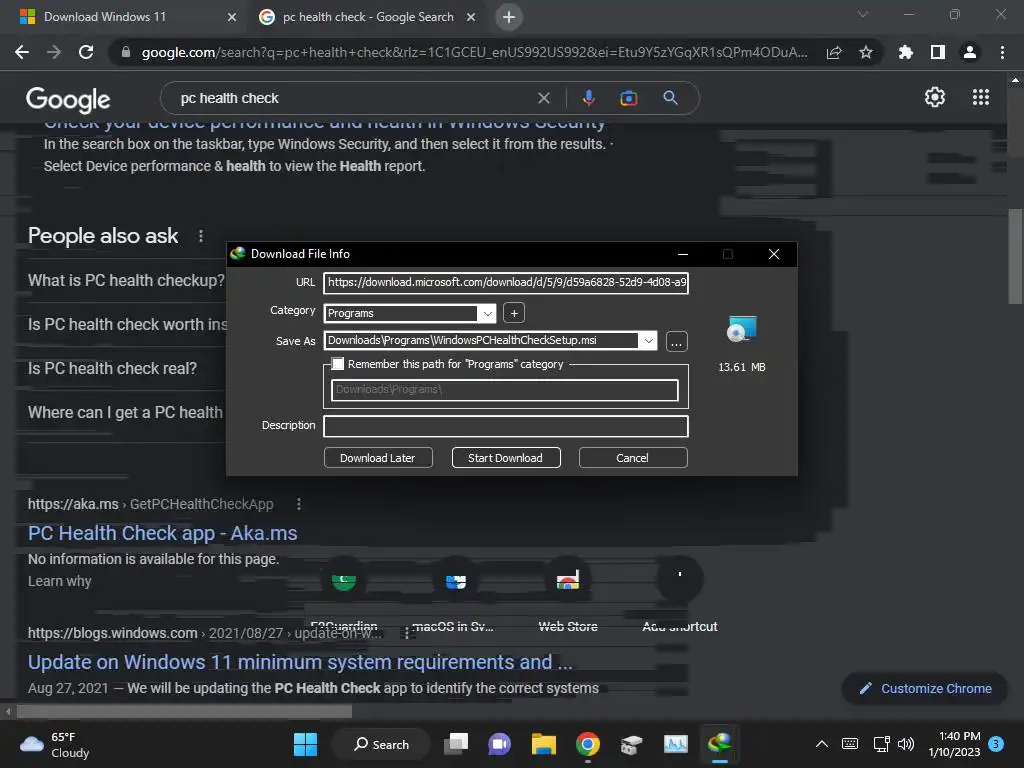Open Chrome profile avatar
This screenshot has width=1024, height=768.
tap(970, 52)
